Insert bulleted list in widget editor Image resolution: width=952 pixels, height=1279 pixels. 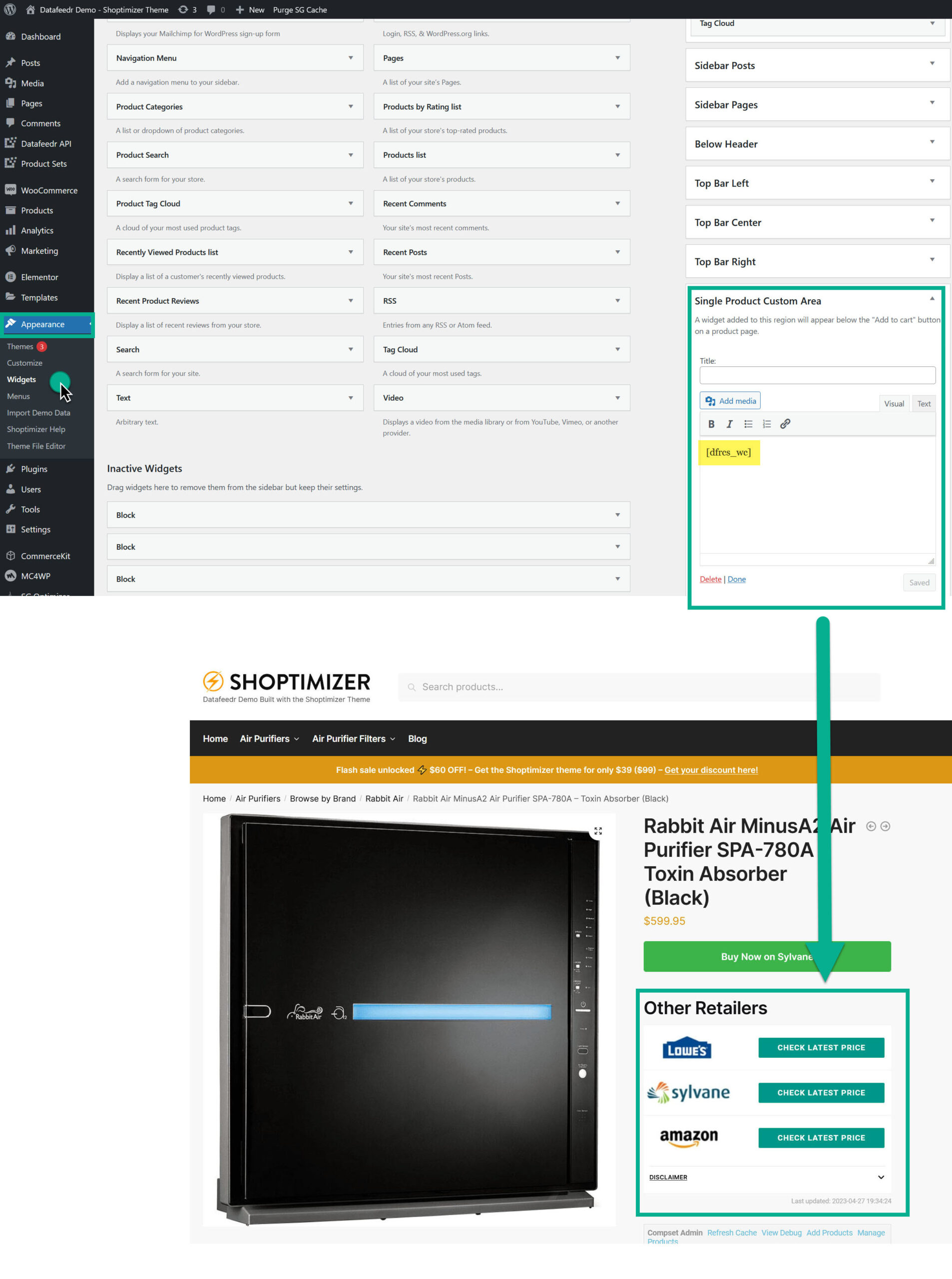(748, 424)
